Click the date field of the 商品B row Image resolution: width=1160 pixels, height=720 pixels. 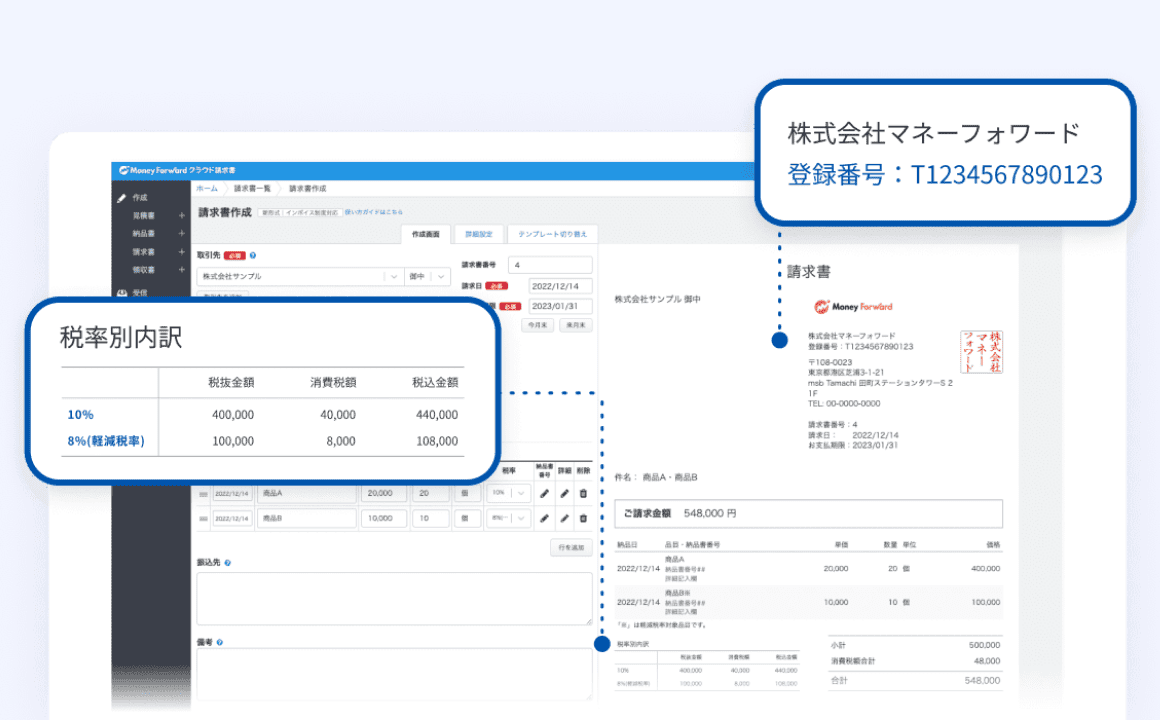tap(232, 519)
